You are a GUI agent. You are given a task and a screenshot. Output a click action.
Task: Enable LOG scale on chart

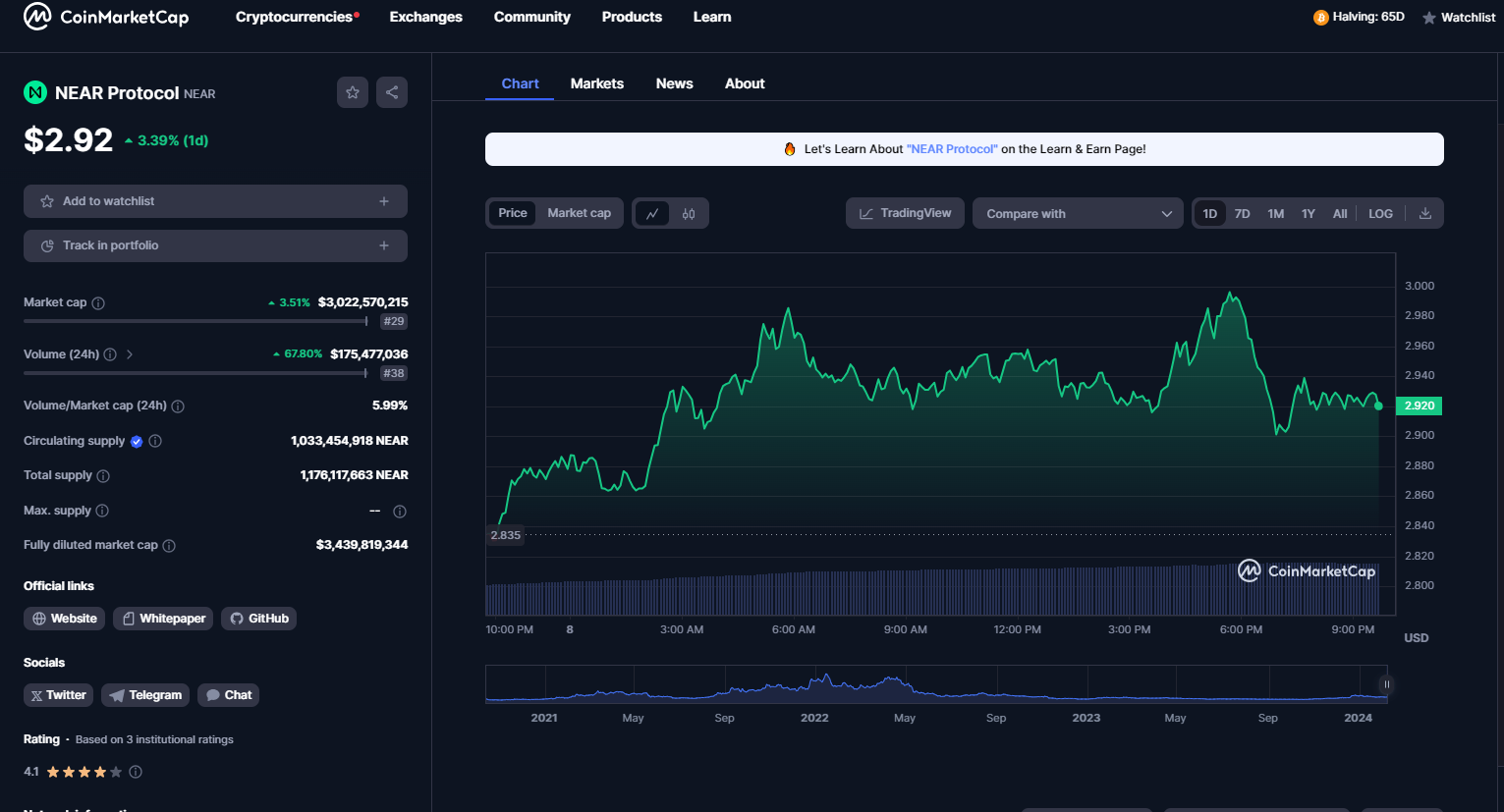point(1380,213)
